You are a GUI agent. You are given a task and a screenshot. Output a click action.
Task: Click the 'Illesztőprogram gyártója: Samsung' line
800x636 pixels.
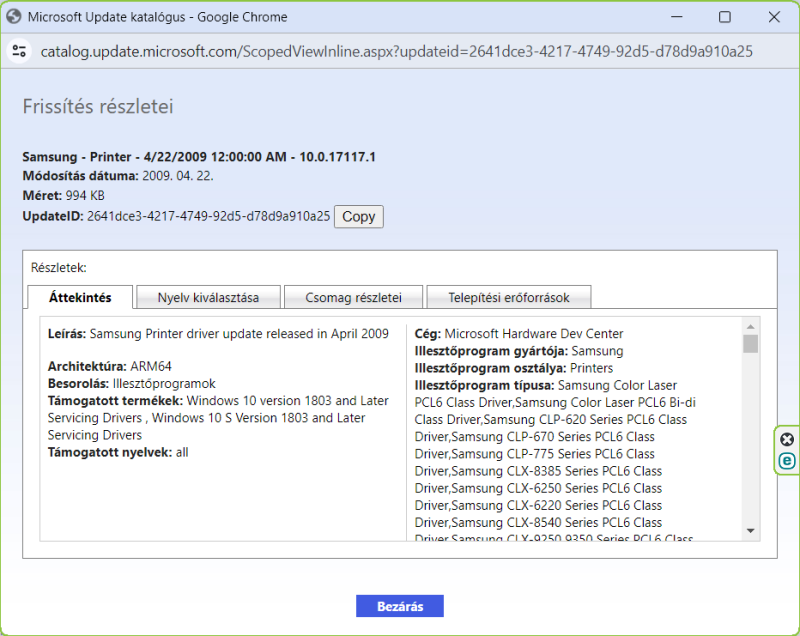coord(519,351)
